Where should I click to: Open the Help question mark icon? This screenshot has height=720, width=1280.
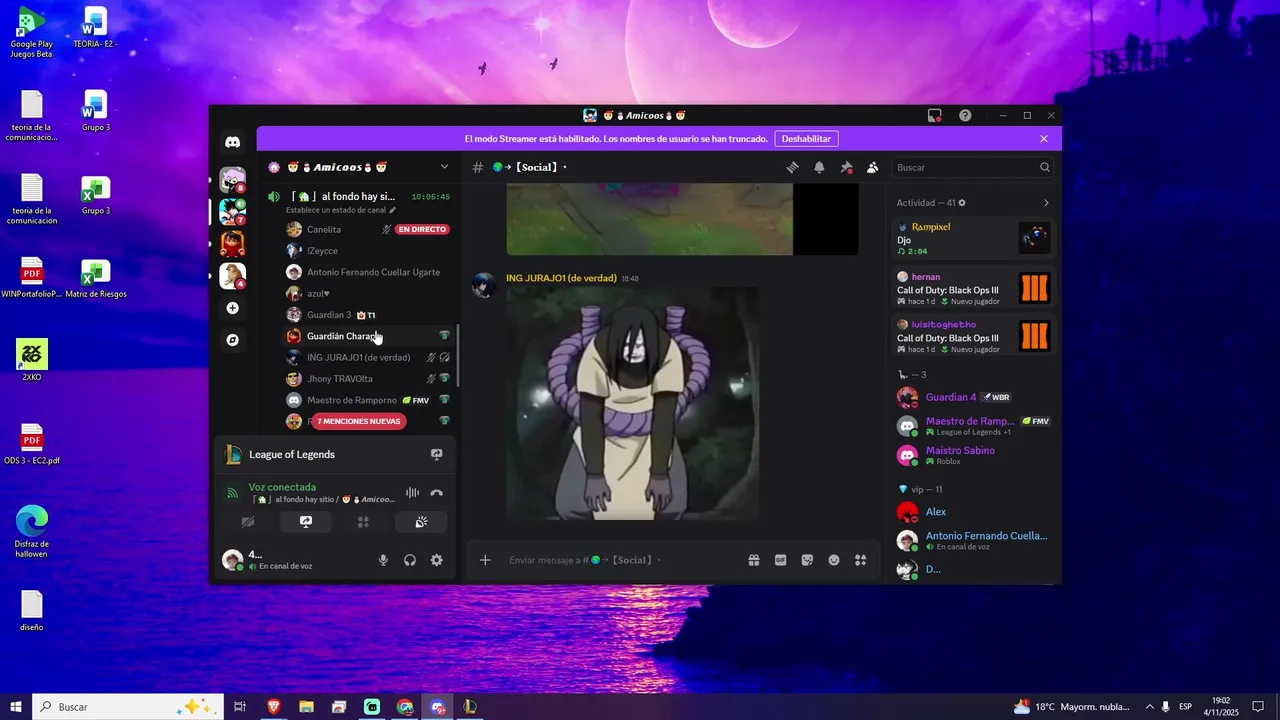pyautogui.click(x=965, y=115)
